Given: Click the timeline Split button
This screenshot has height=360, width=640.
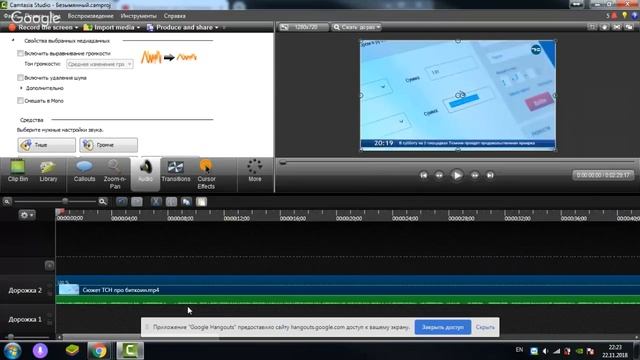Looking at the screenshot, I should pyautogui.click(x=171, y=202).
